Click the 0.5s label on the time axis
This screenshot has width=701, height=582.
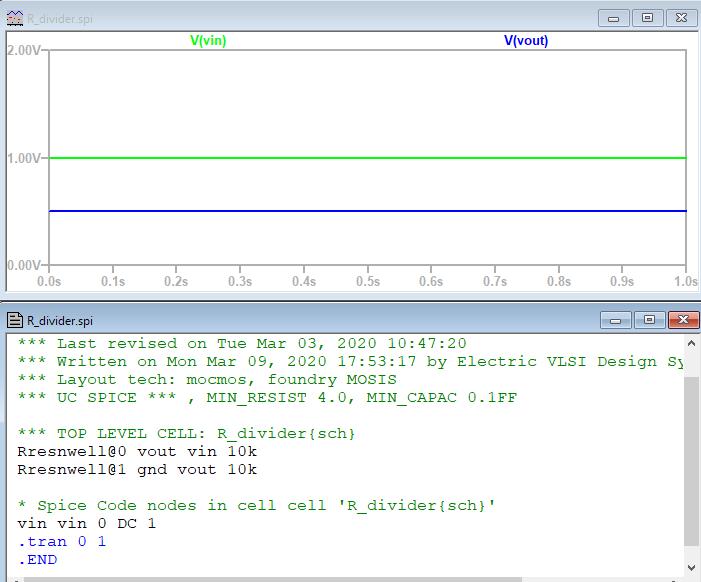367,282
